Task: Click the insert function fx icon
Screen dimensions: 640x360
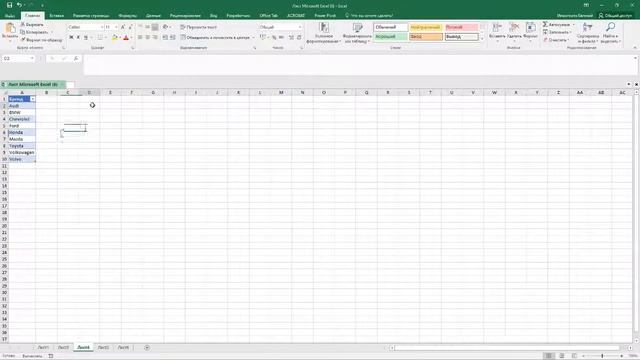Action: [76, 58]
